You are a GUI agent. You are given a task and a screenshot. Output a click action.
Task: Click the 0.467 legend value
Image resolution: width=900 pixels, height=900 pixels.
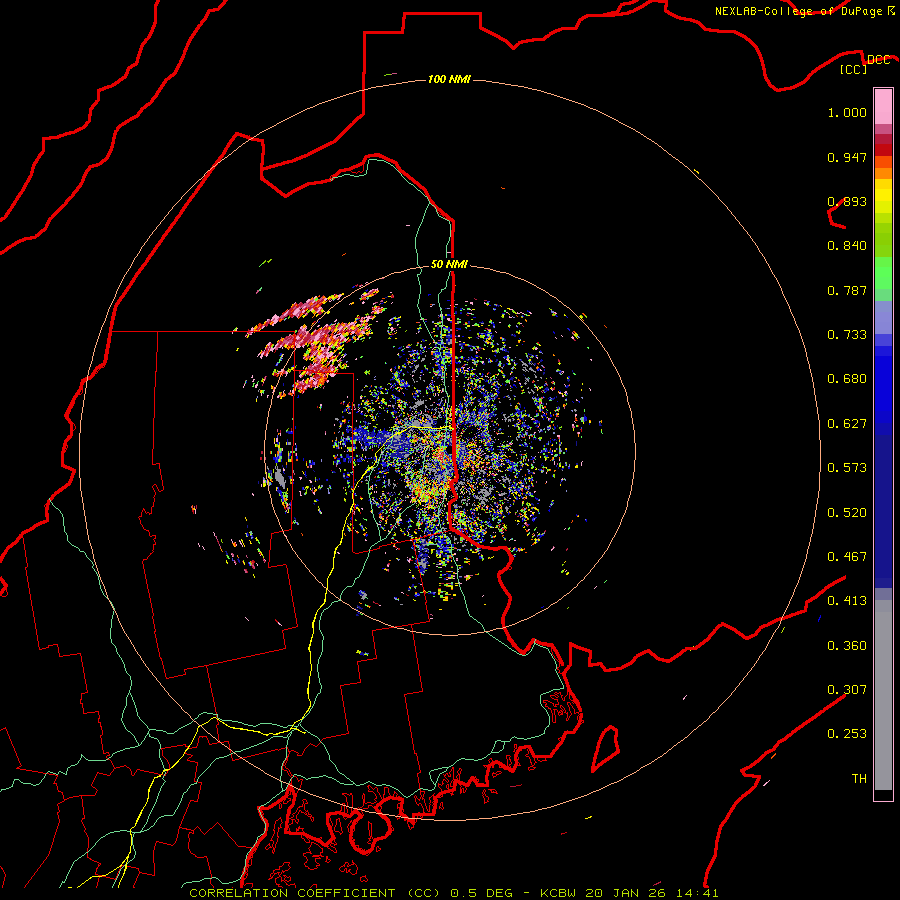pyautogui.click(x=847, y=557)
